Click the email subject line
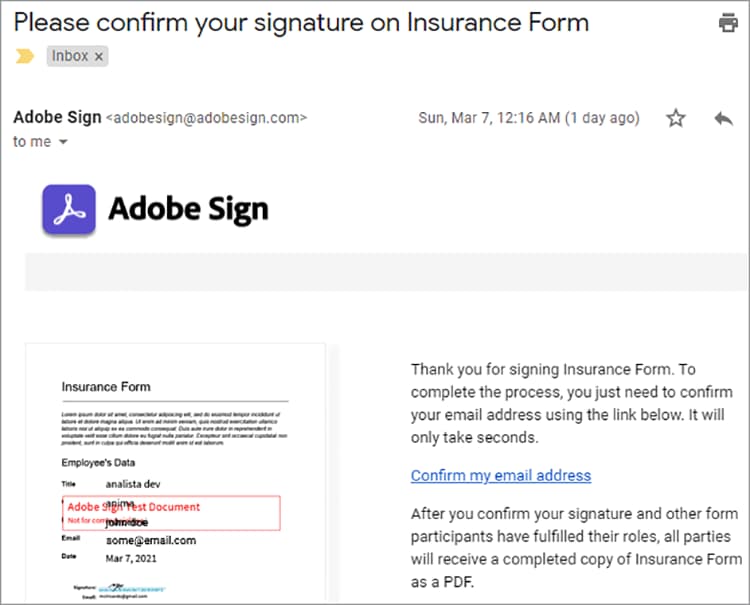 (x=301, y=22)
